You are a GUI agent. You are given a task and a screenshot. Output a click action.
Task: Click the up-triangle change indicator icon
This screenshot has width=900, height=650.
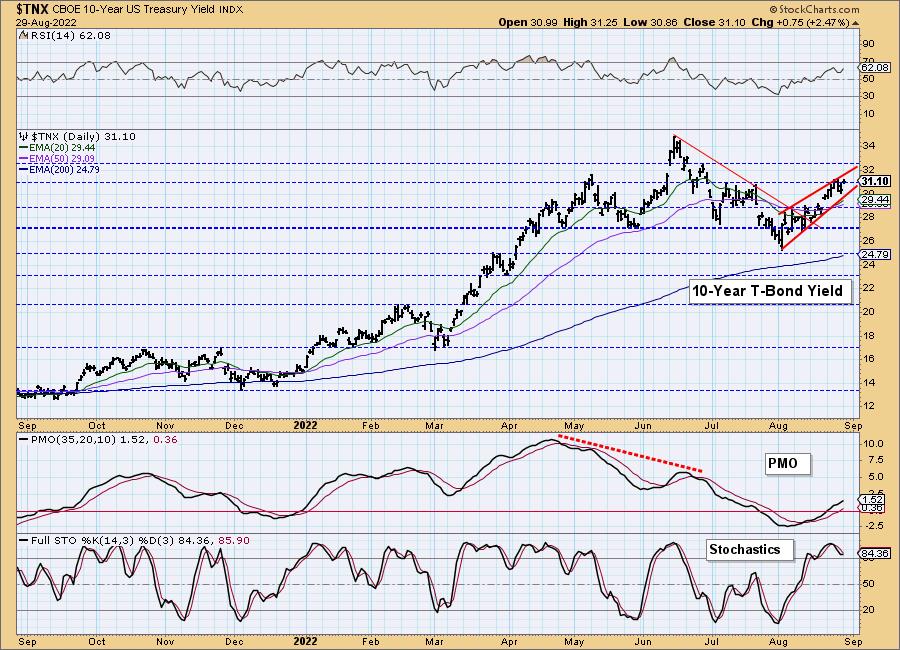855,23
